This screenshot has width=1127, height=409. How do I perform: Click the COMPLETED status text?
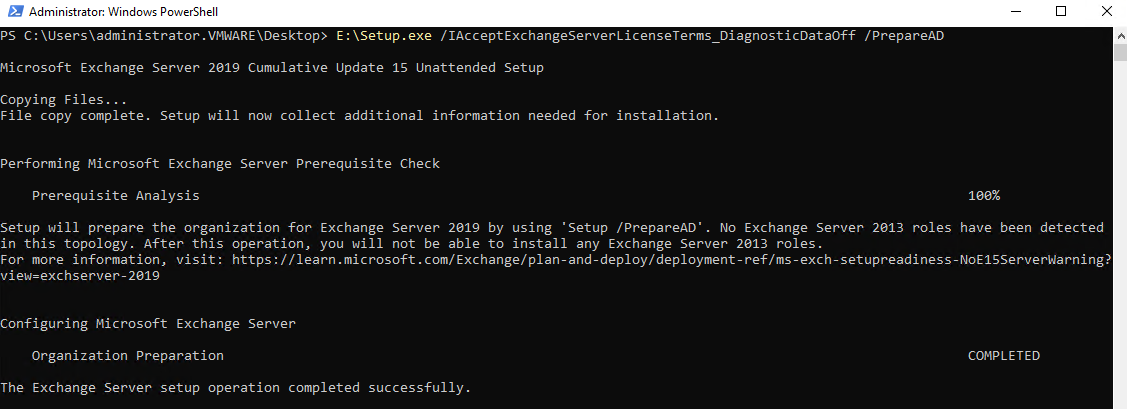[x=1003, y=356]
